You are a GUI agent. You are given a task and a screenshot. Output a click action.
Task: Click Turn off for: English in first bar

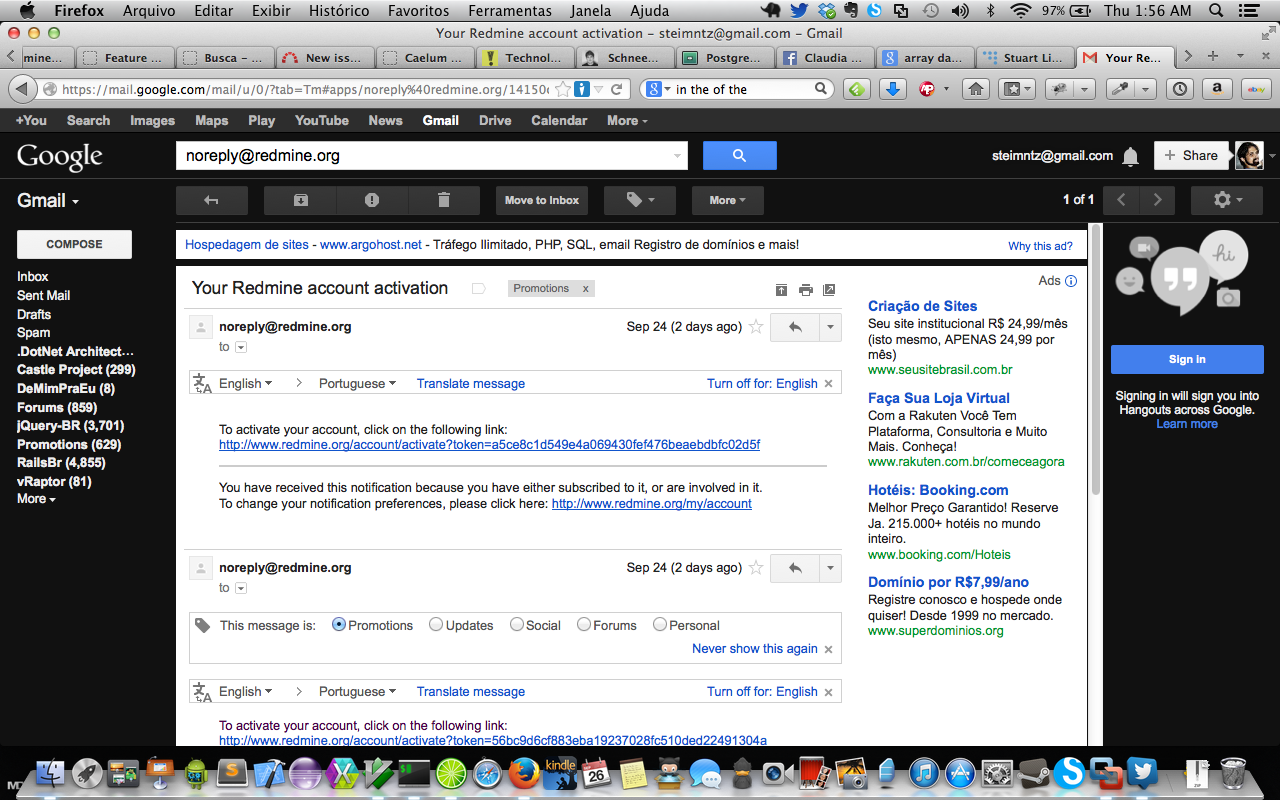[x=762, y=383]
